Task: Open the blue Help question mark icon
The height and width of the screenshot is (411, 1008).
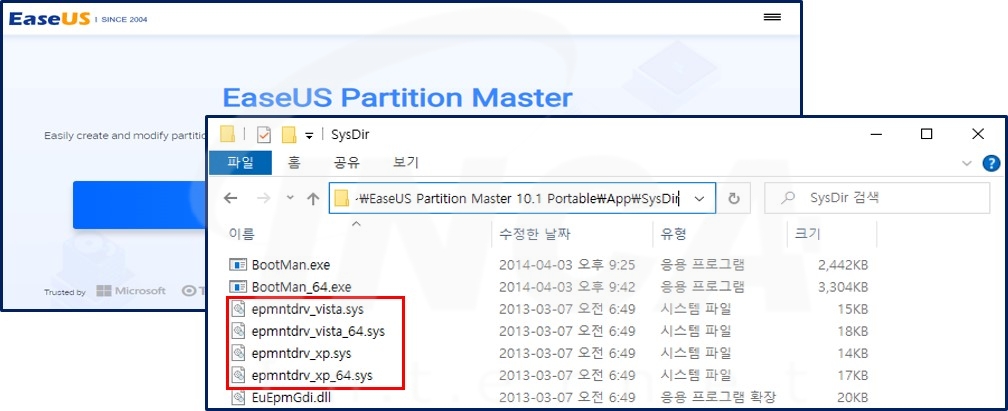Action: (992, 163)
